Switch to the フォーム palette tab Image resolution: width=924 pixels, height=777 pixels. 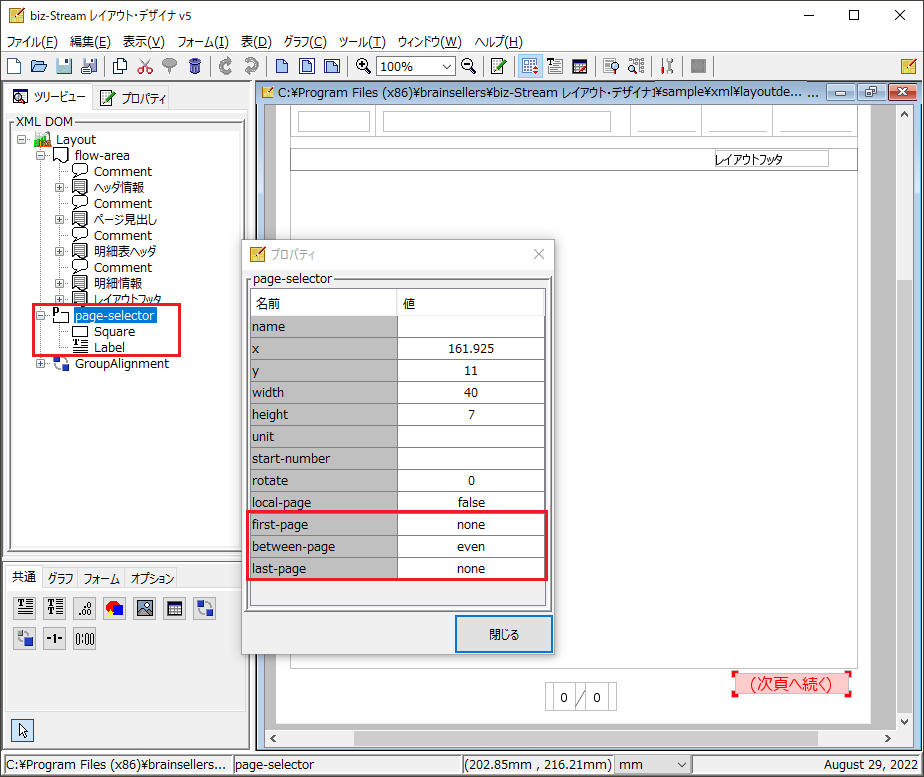point(101,578)
